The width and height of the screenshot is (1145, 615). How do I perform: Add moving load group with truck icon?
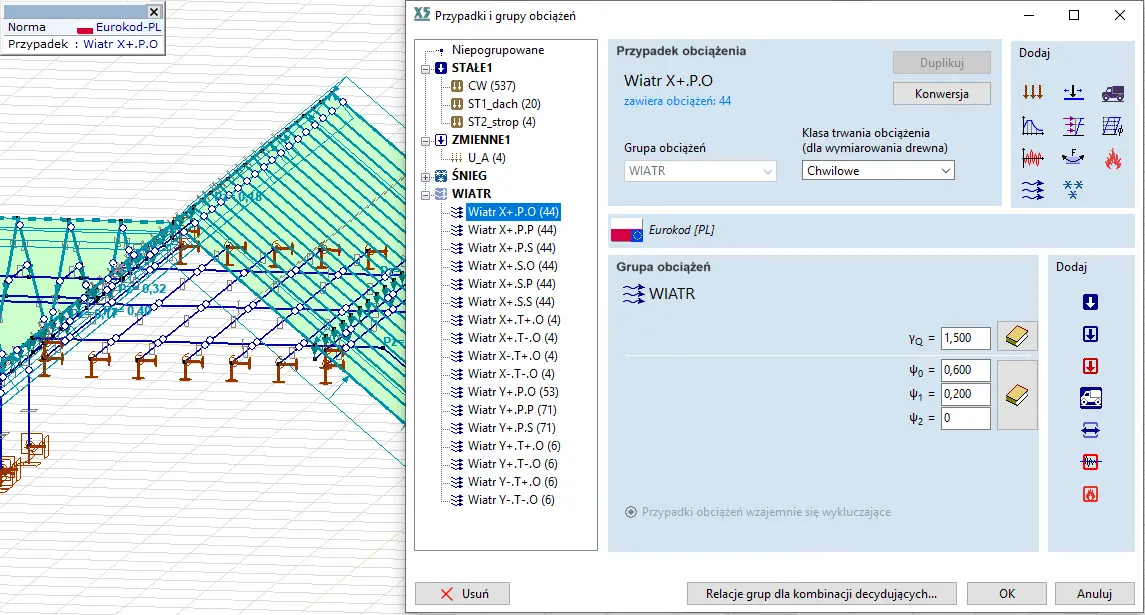(1091, 398)
